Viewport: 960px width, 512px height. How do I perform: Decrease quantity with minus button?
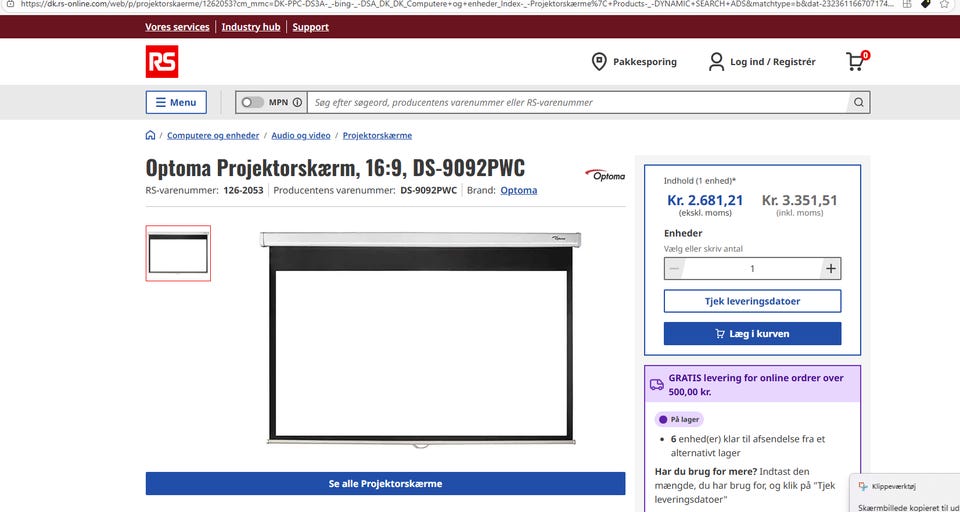pyautogui.click(x=674, y=268)
